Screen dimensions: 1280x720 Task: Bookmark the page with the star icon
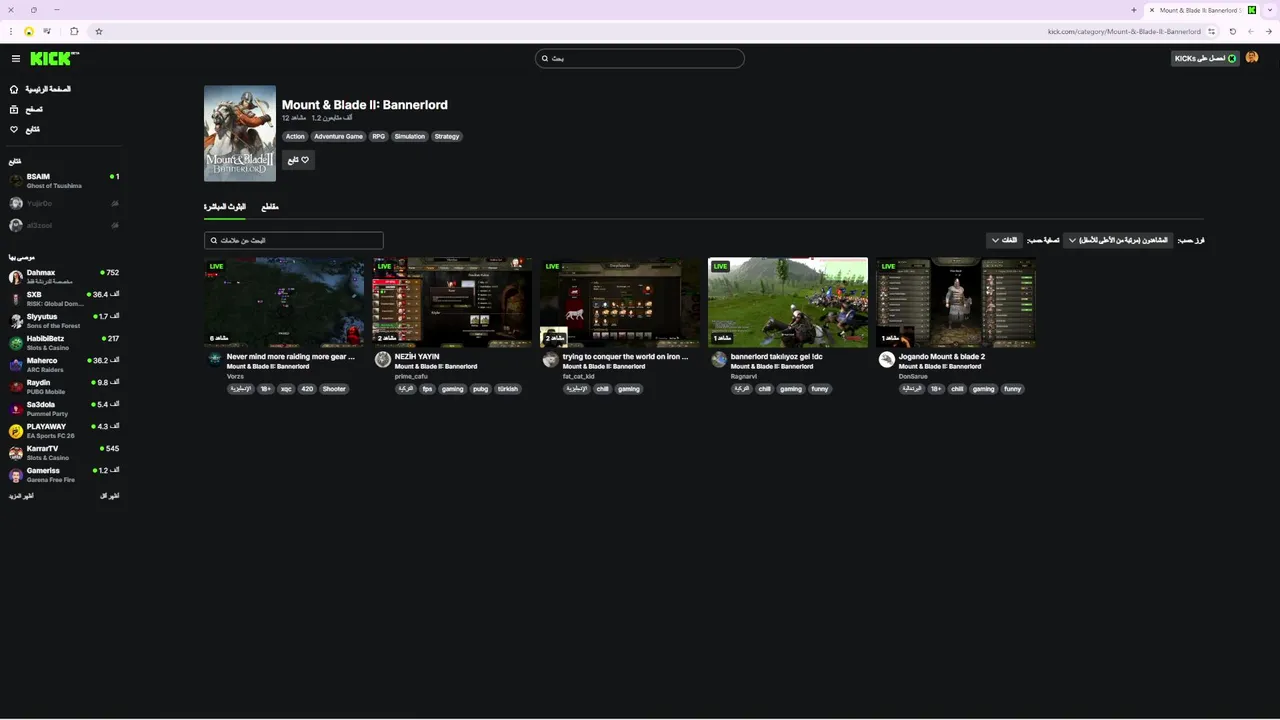[x=98, y=31]
